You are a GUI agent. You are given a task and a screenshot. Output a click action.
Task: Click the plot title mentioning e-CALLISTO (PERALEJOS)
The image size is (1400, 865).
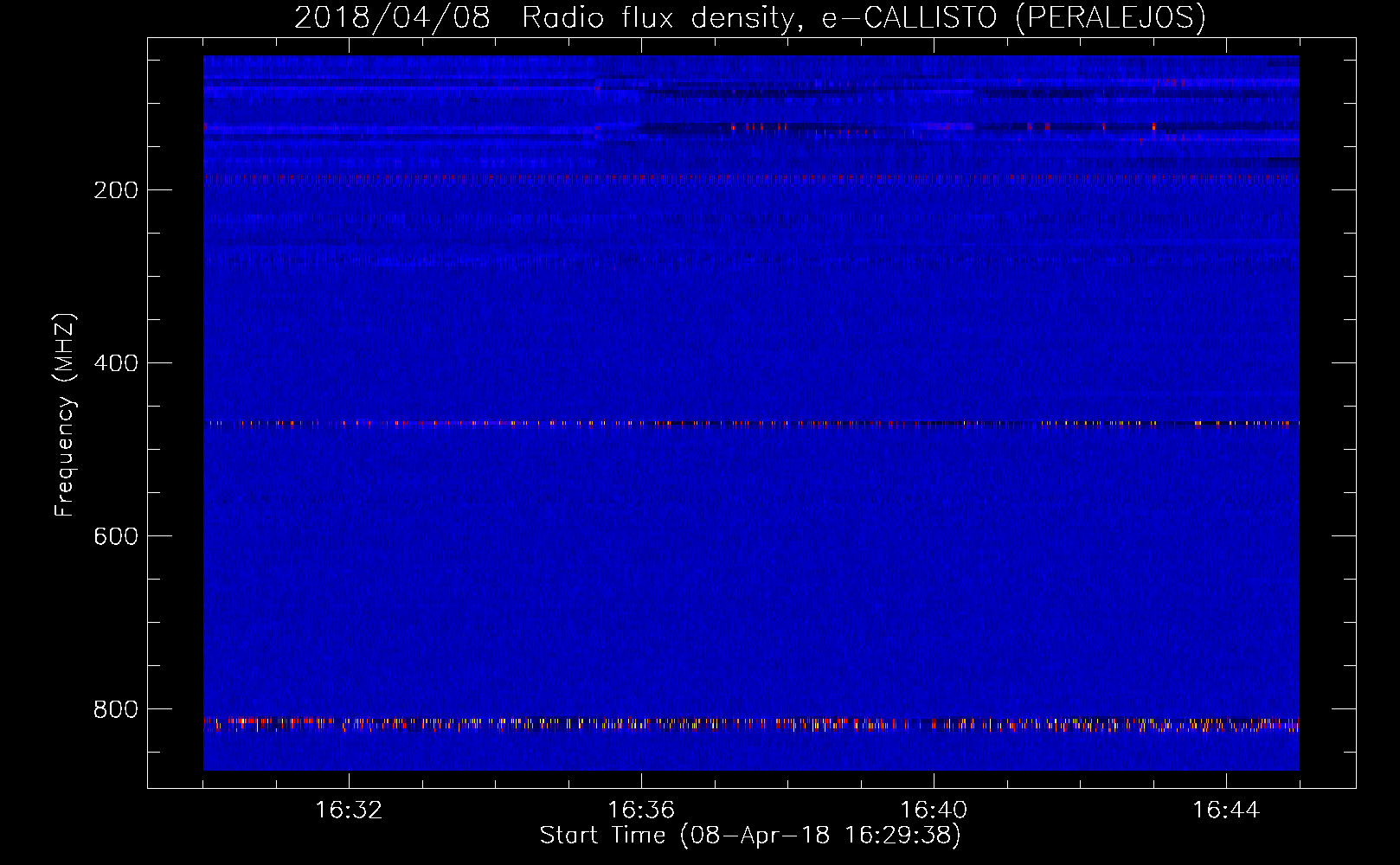(750, 17)
